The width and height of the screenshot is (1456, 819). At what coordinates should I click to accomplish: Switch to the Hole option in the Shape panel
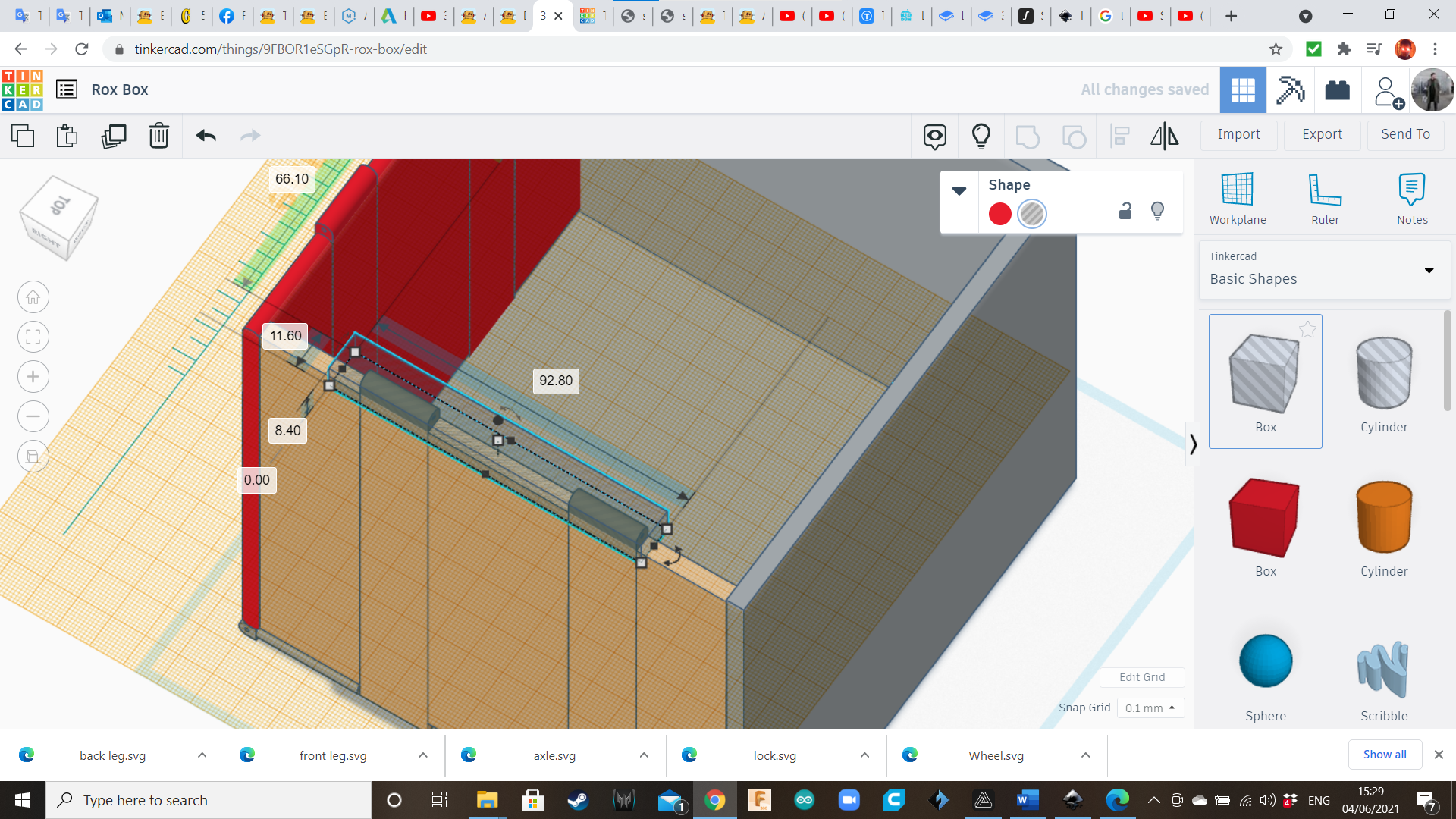1032,214
